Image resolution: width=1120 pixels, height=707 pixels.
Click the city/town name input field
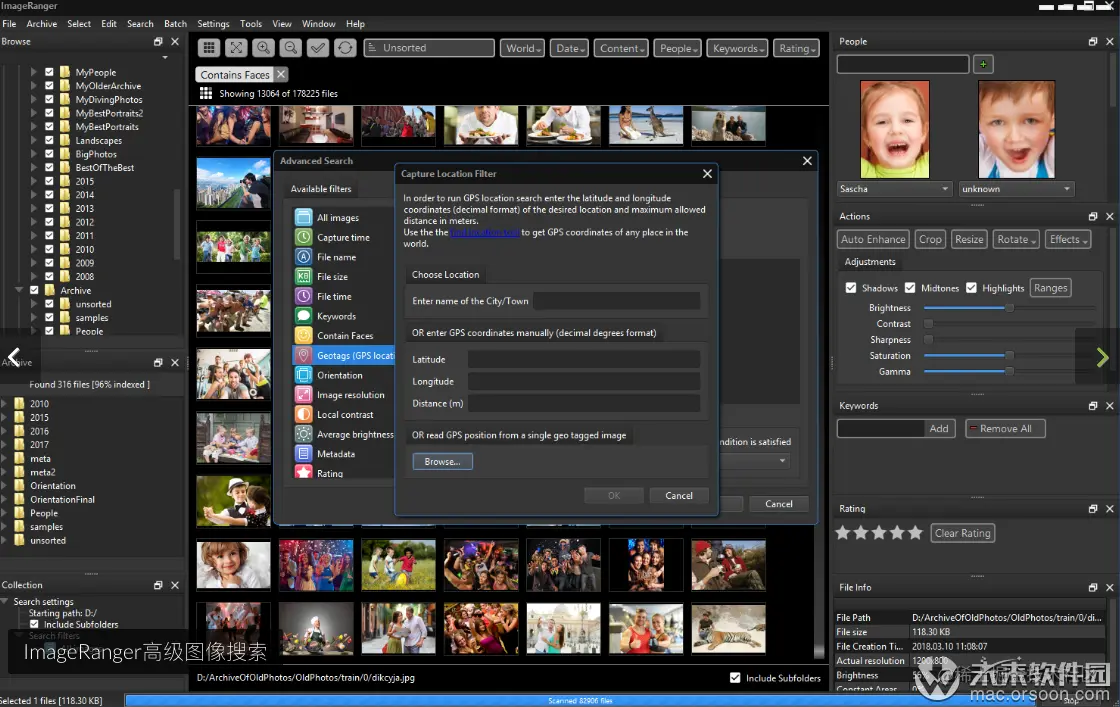pyautogui.click(x=616, y=301)
